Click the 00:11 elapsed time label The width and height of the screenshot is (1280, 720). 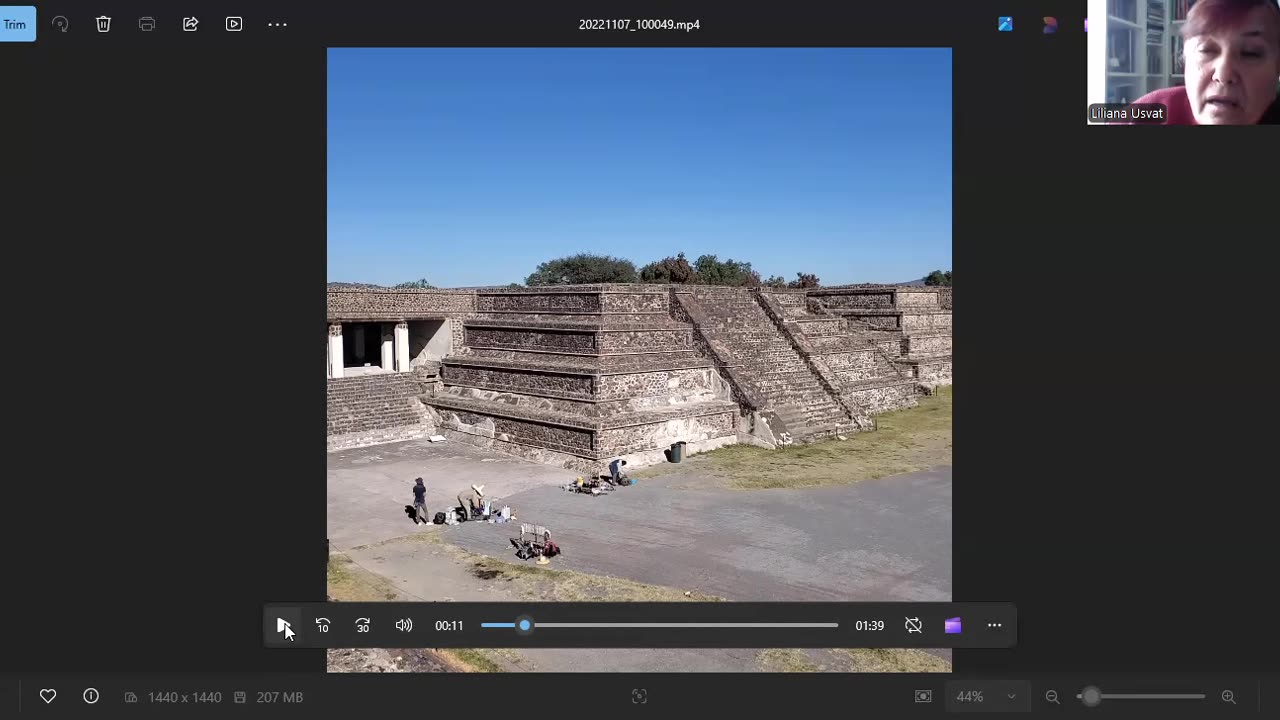coord(449,626)
